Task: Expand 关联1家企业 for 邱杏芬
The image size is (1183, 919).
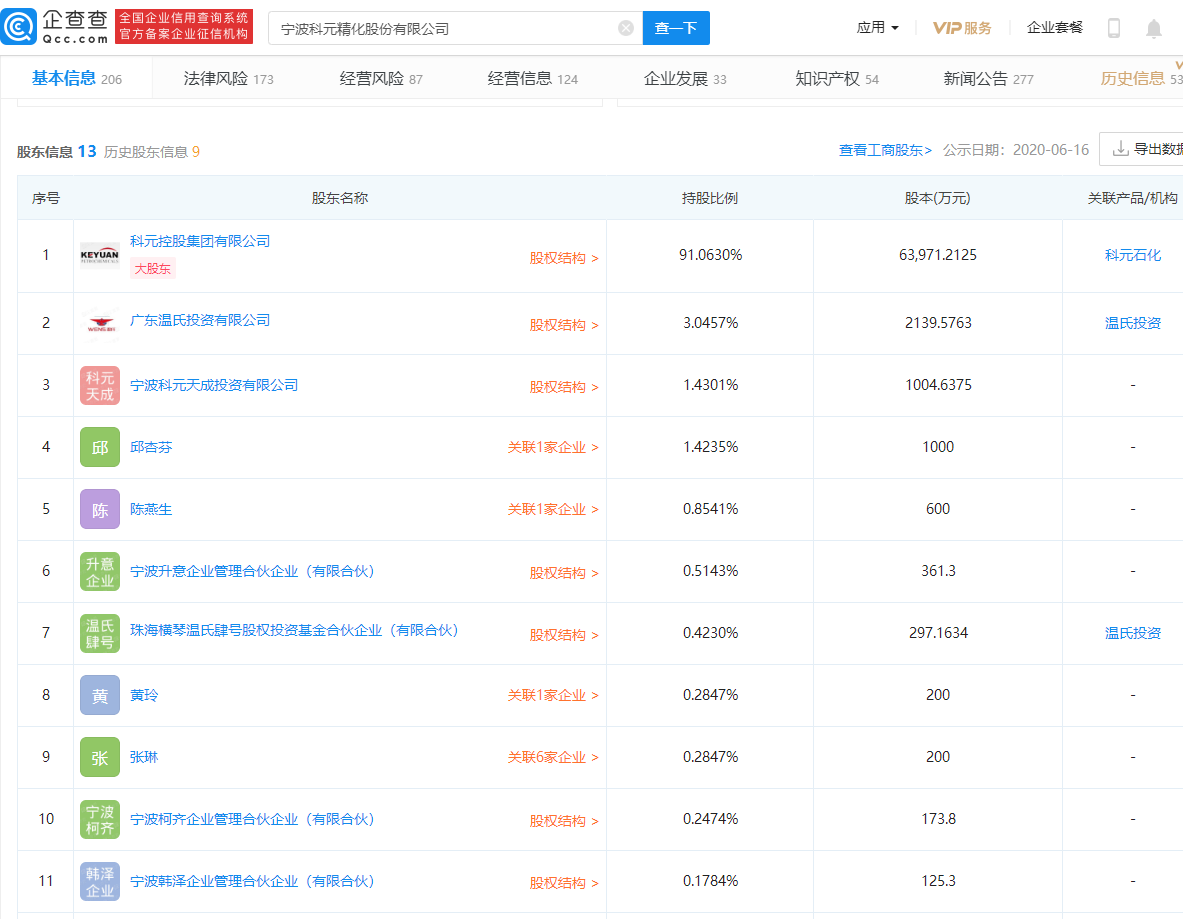Action: 553,447
